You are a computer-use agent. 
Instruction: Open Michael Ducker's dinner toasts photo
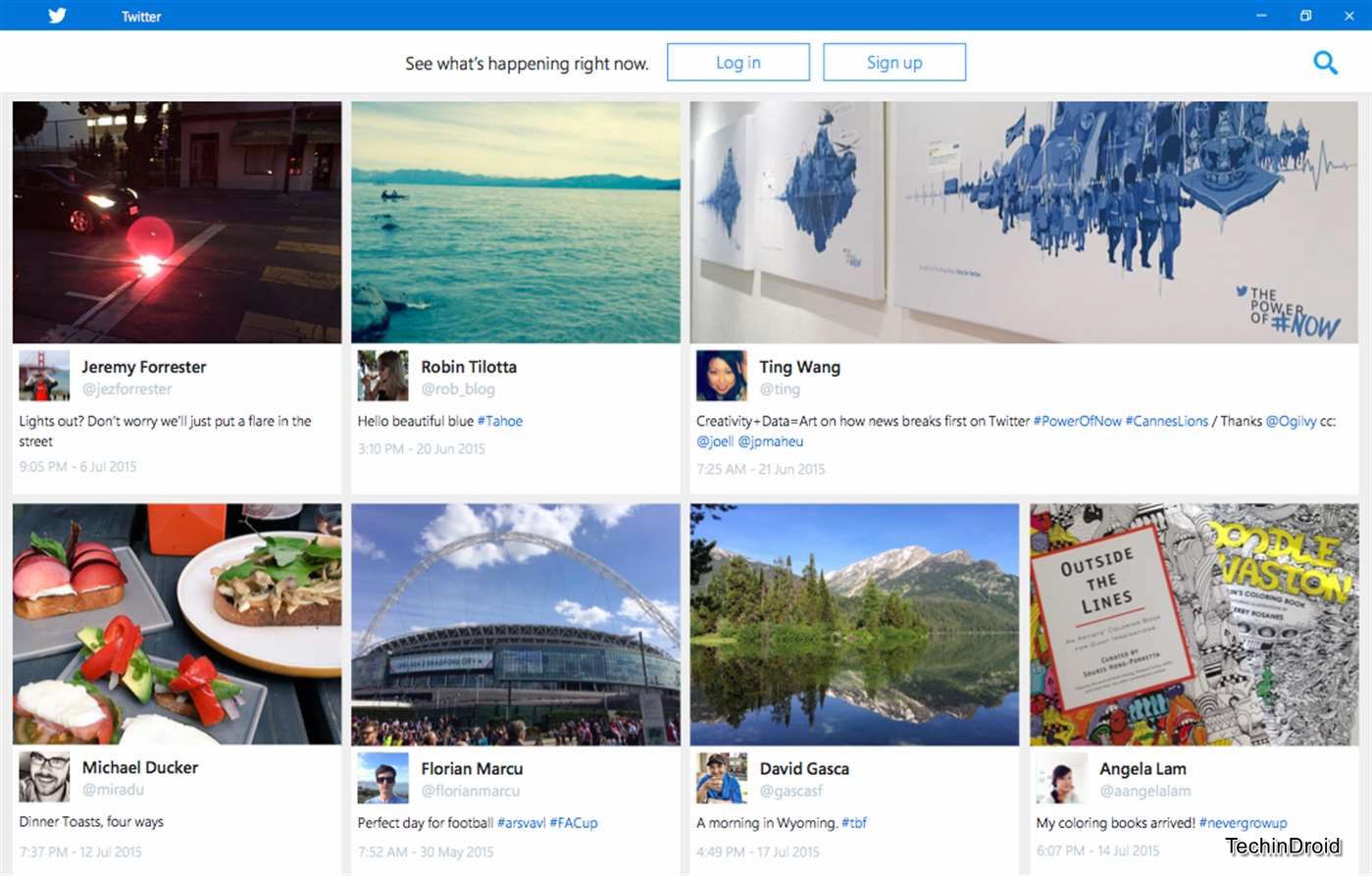coord(178,624)
